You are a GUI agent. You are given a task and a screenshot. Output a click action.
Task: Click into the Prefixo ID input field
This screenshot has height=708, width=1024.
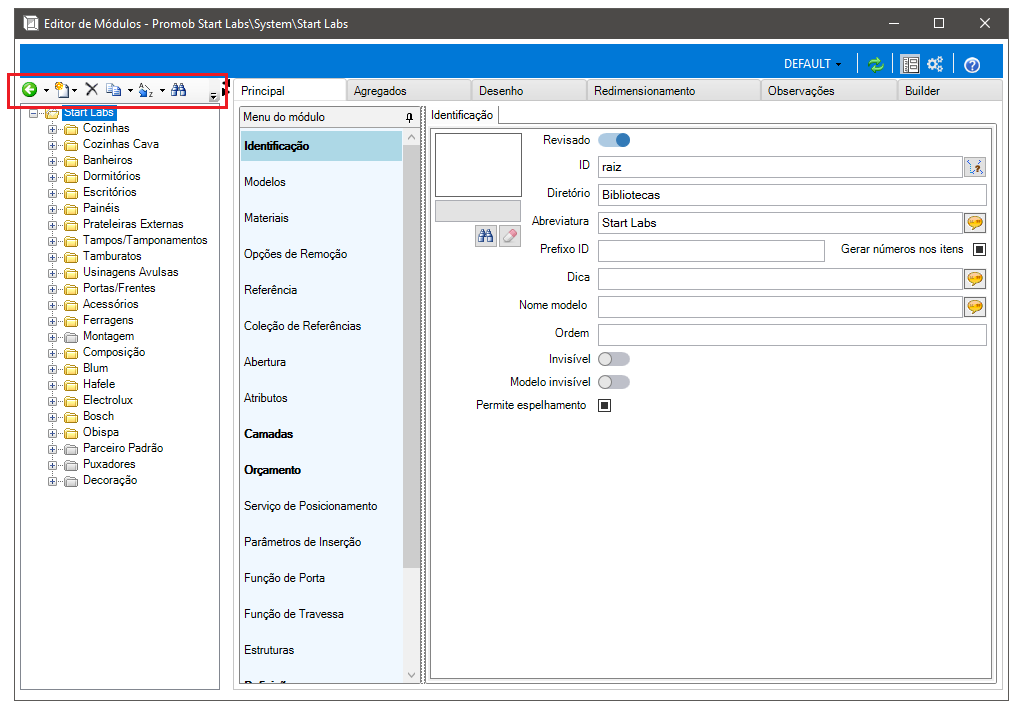(711, 251)
